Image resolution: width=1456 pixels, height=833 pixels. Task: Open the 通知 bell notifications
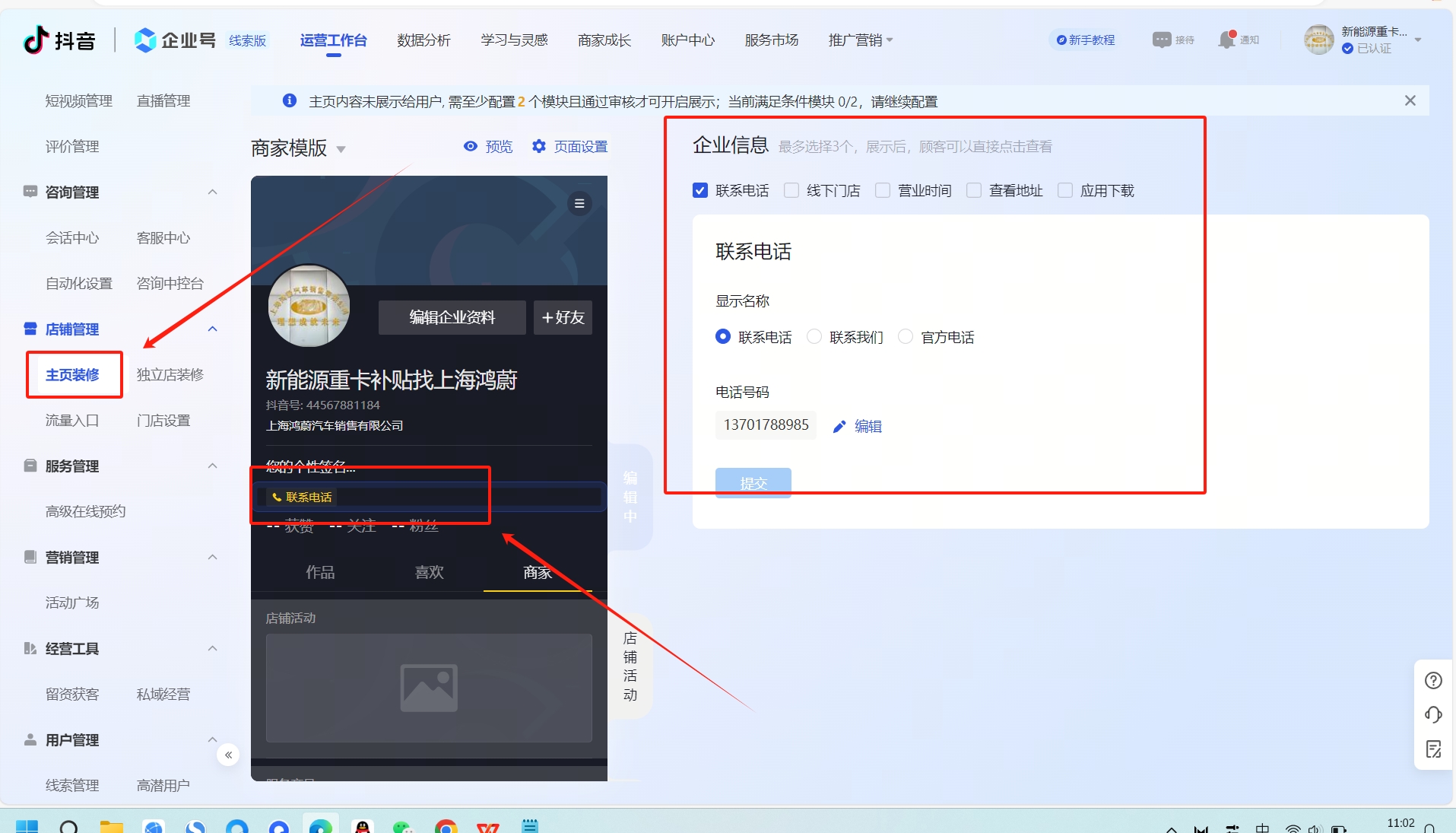click(x=1226, y=40)
